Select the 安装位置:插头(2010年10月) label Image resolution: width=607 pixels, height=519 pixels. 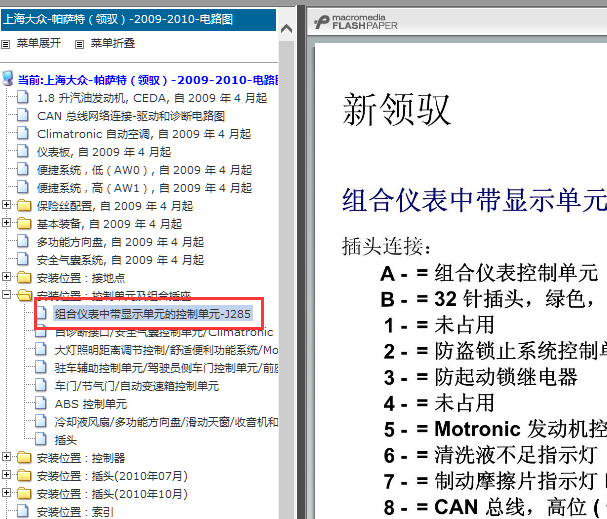click(112, 494)
